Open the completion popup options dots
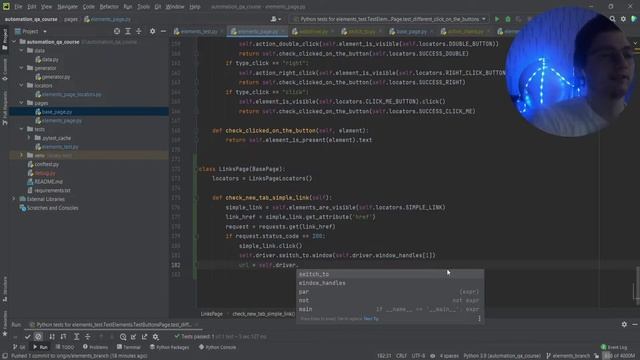The height and width of the screenshot is (360, 640). (x=479, y=318)
